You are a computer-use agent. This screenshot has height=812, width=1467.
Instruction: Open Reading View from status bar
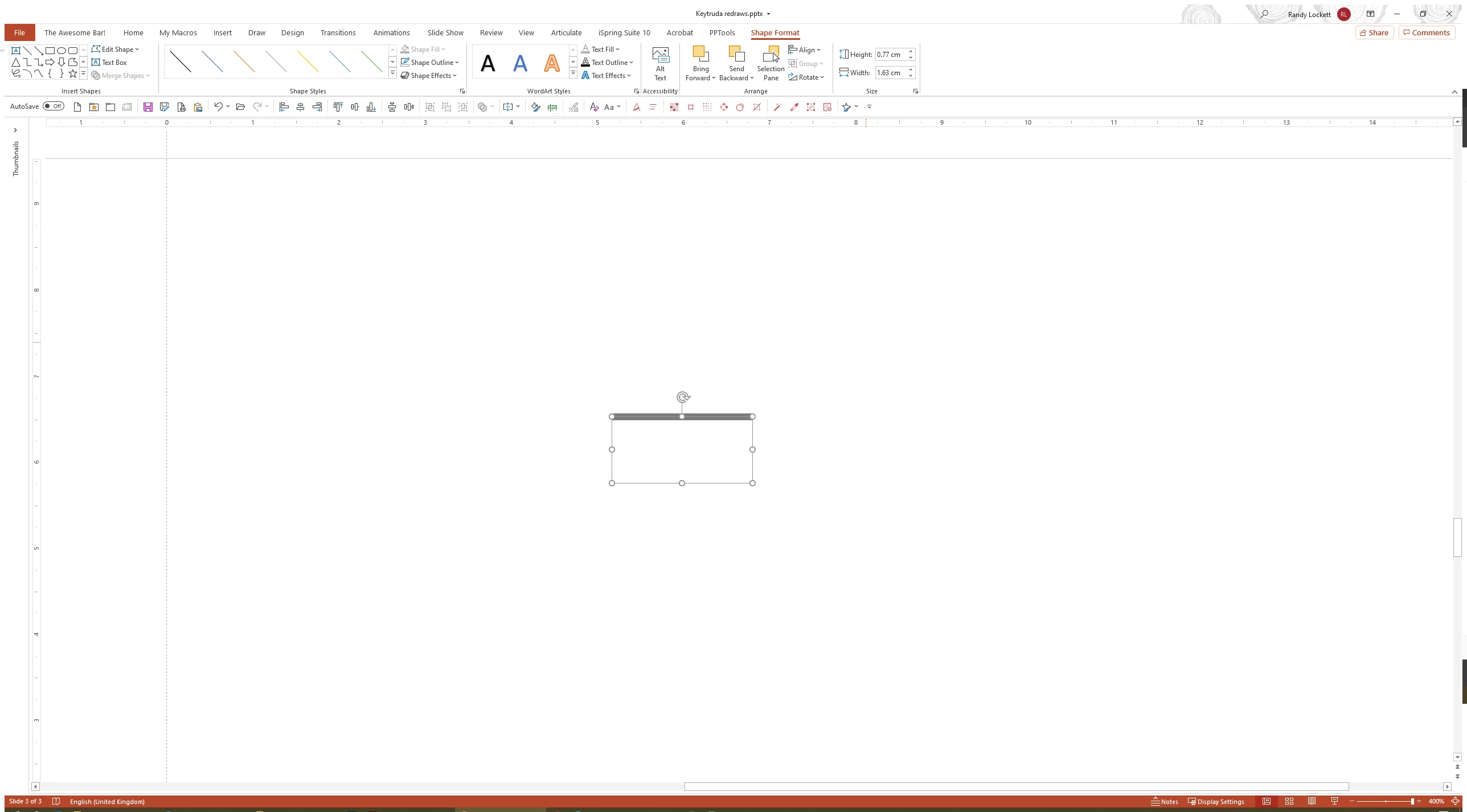coord(1312,802)
